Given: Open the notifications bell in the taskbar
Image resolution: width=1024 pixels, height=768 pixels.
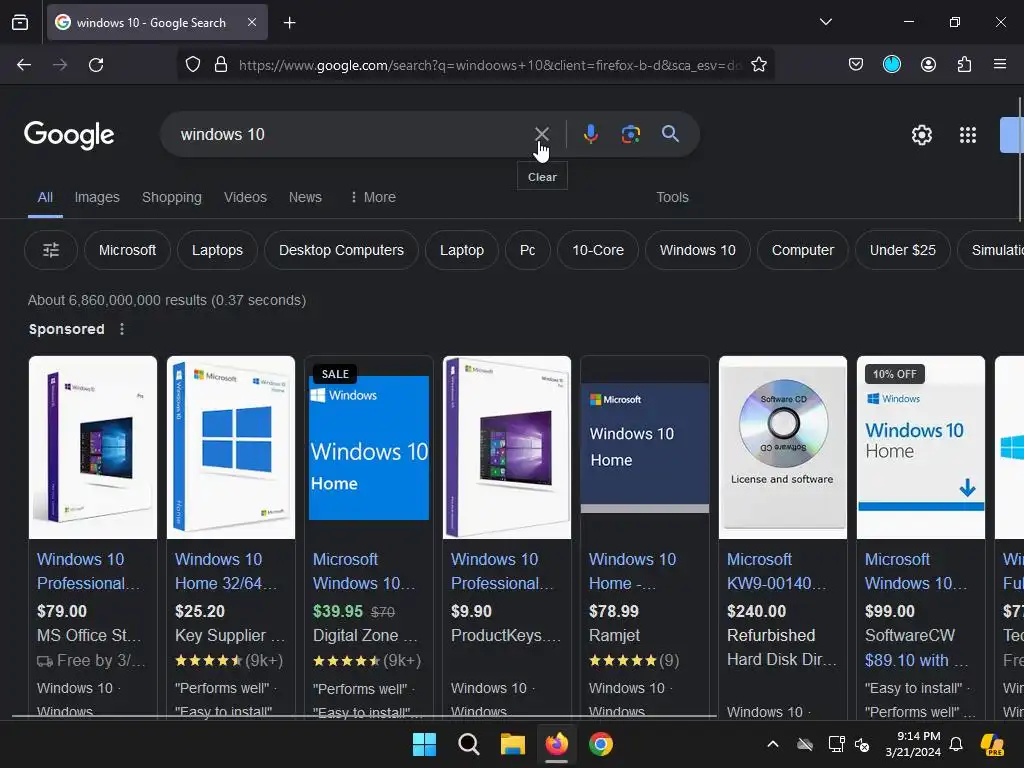Looking at the screenshot, I should pos(956,744).
